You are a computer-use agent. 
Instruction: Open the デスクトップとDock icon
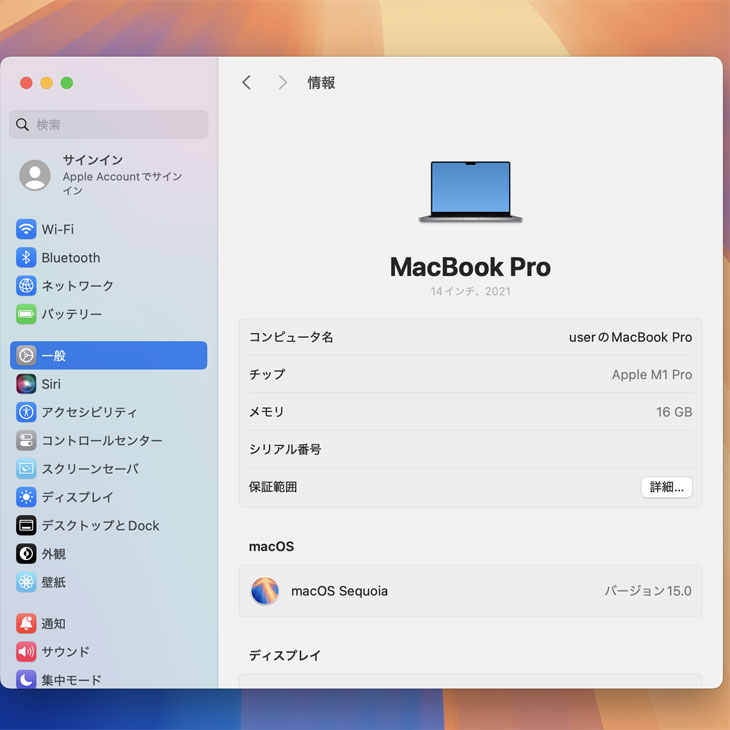pyautogui.click(x=26, y=525)
